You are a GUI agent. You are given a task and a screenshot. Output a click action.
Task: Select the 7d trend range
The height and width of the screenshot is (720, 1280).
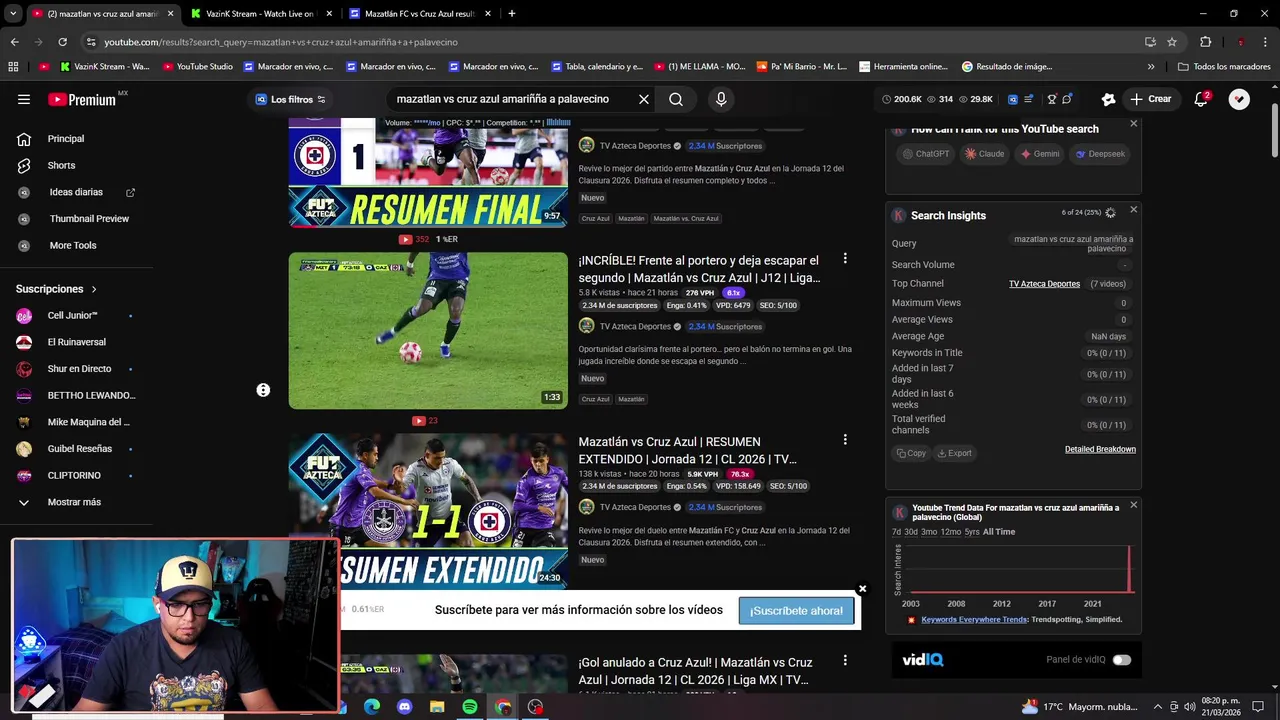tap(896, 532)
